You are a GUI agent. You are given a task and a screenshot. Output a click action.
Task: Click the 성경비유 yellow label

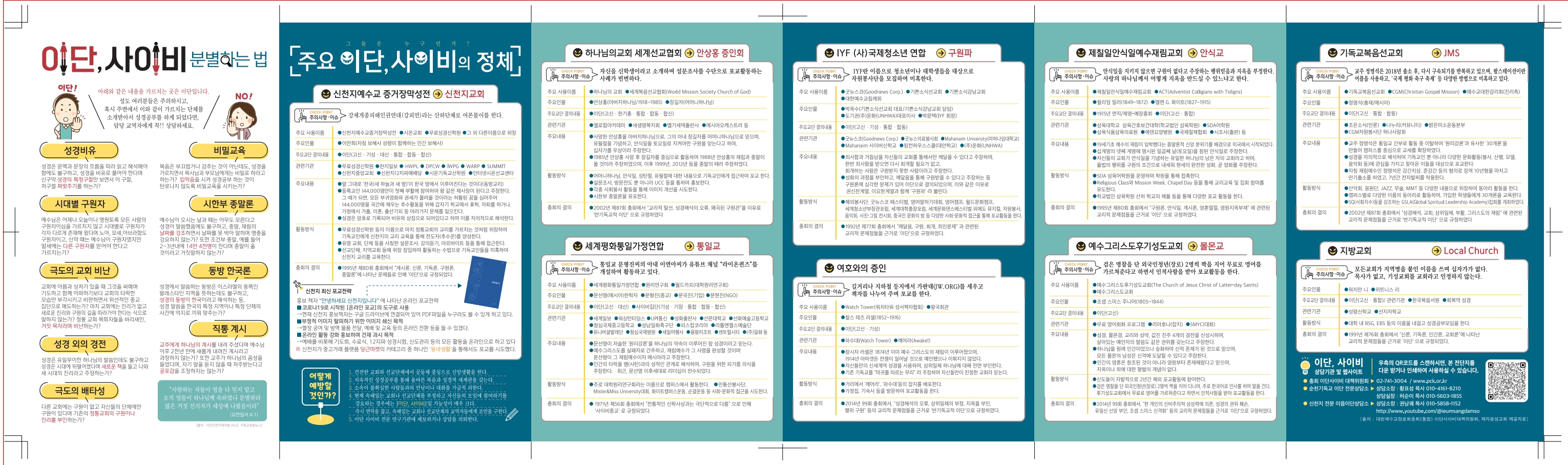(x=80, y=151)
